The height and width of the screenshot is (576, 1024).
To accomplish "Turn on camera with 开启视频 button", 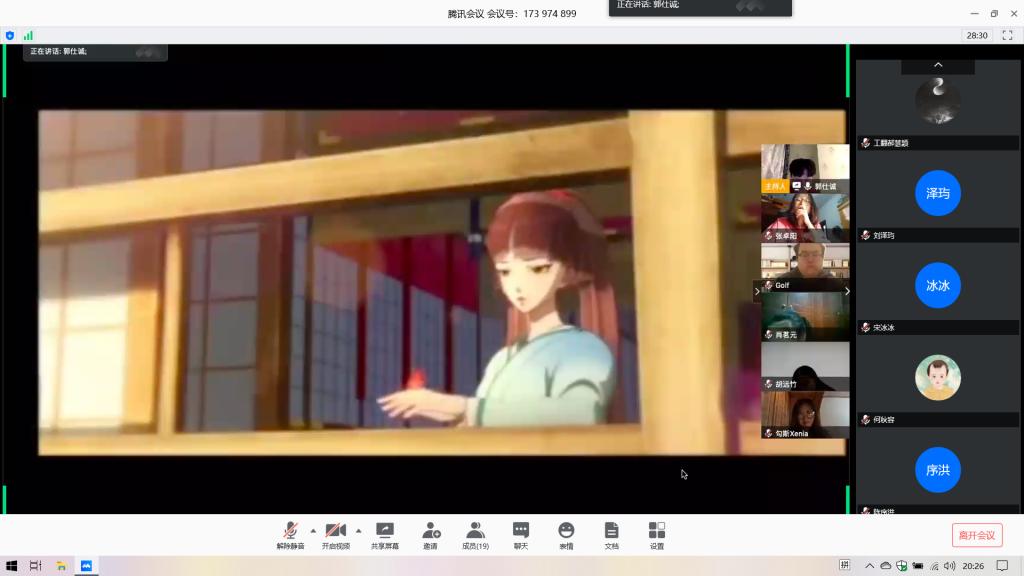I will click(336, 536).
